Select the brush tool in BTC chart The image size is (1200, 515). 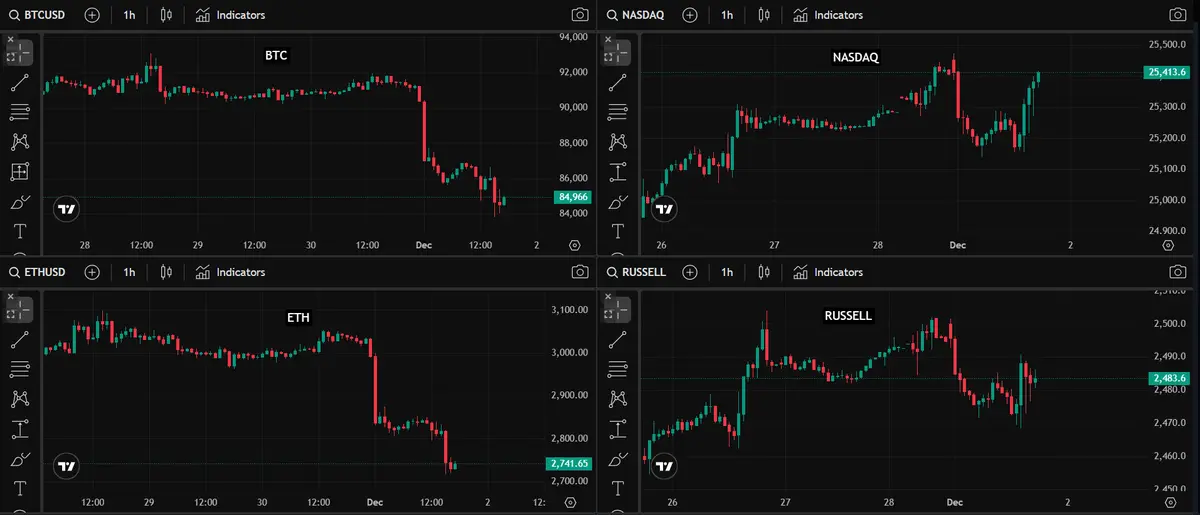(x=20, y=202)
